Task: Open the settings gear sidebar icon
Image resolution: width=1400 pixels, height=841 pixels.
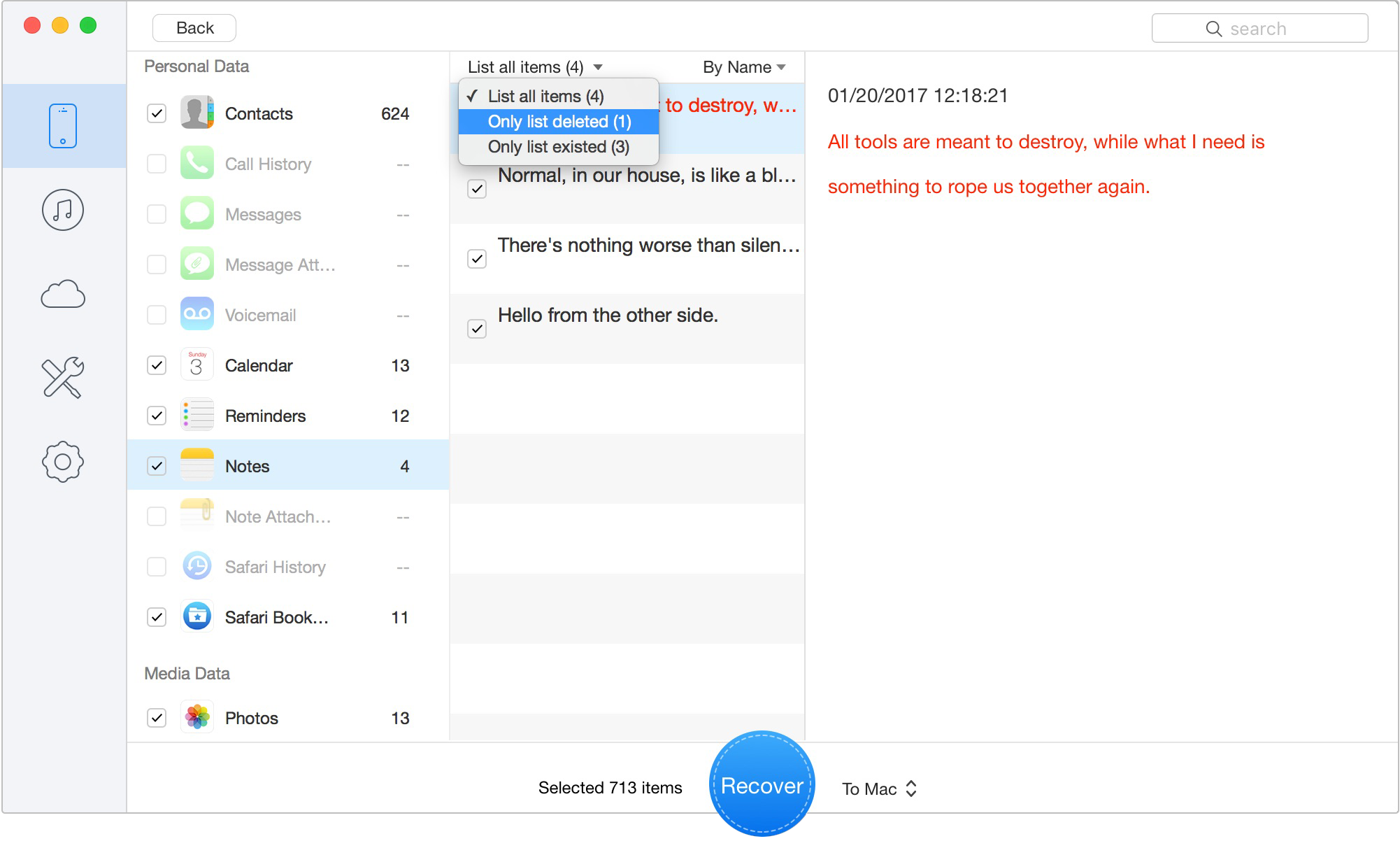Action: click(x=63, y=462)
